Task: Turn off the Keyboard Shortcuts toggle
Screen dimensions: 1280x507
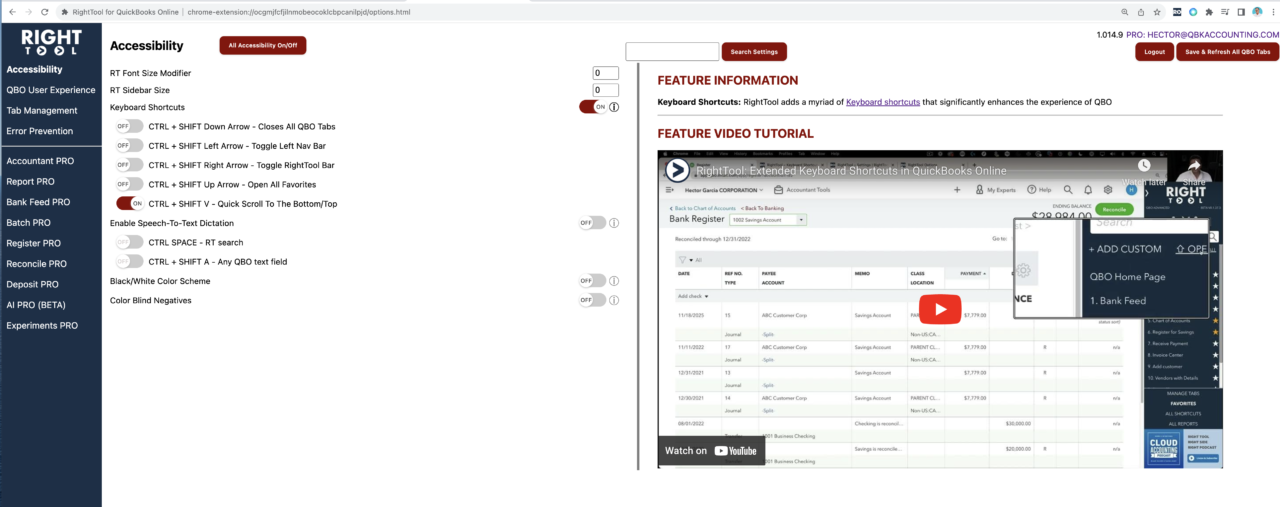Action: pyautogui.click(x=592, y=107)
